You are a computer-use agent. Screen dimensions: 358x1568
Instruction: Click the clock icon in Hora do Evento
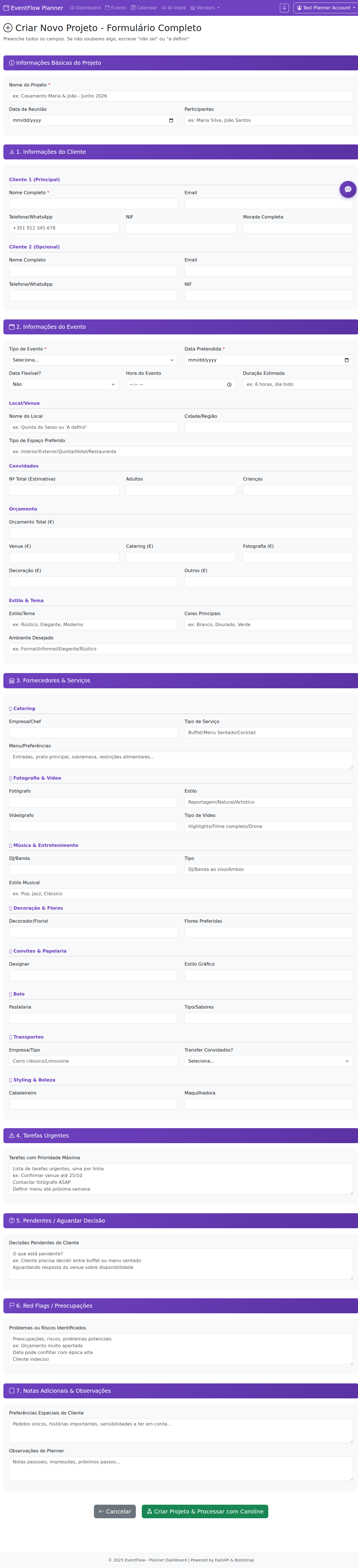pyautogui.click(x=229, y=385)
